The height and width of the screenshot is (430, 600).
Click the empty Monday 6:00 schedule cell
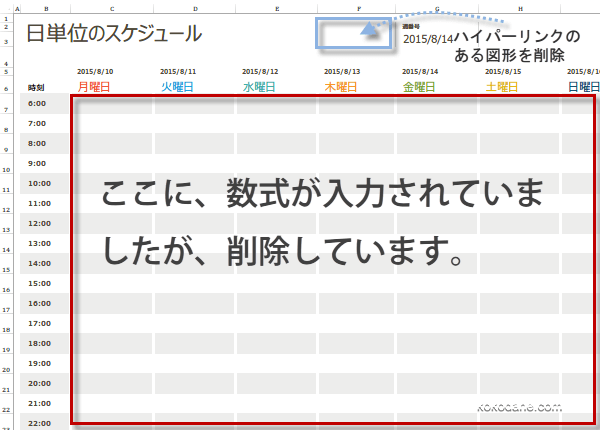pyautogui.click(x=112, y=104)
